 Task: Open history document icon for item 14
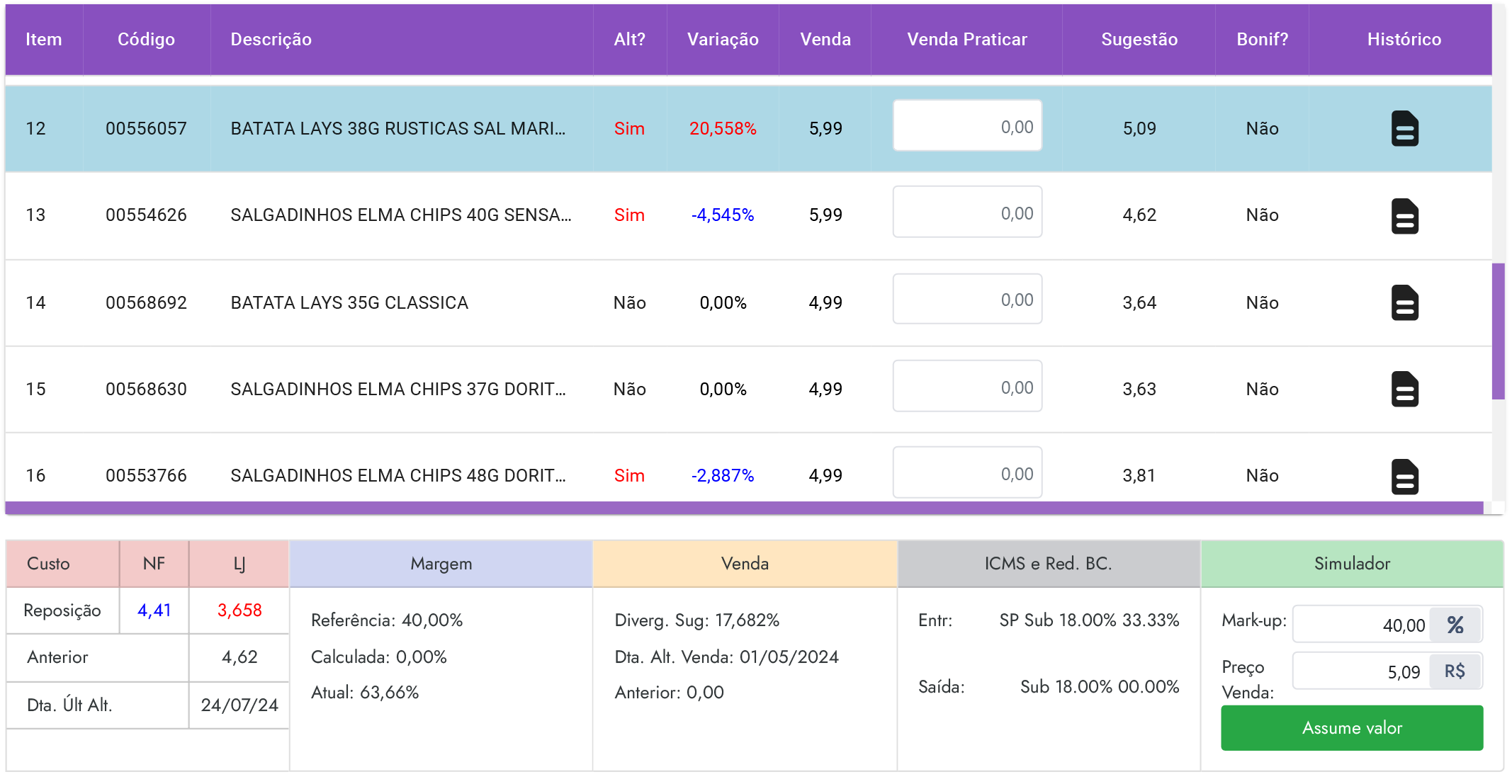[x=1404, y=302]
